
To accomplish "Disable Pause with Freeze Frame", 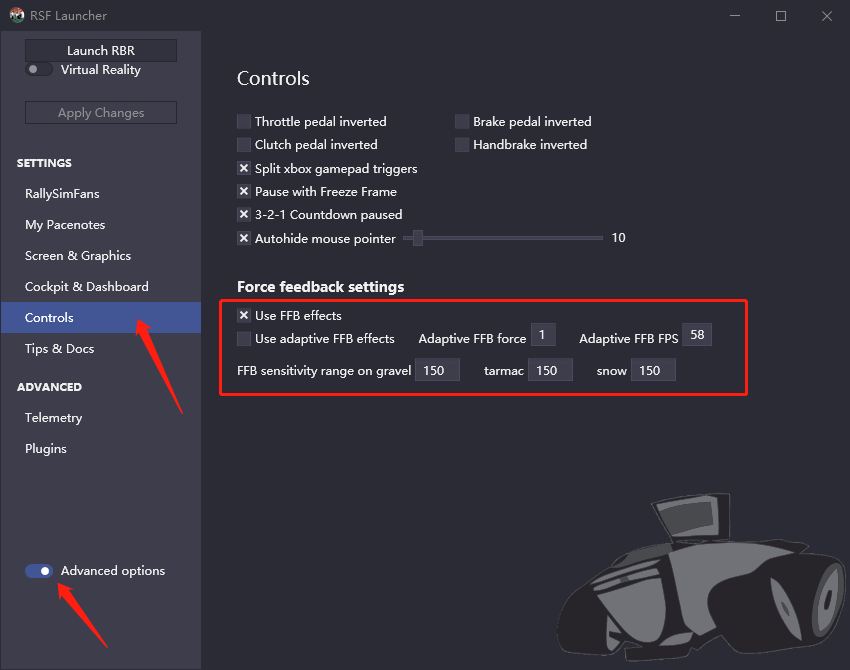I will (x=244, y=192).
